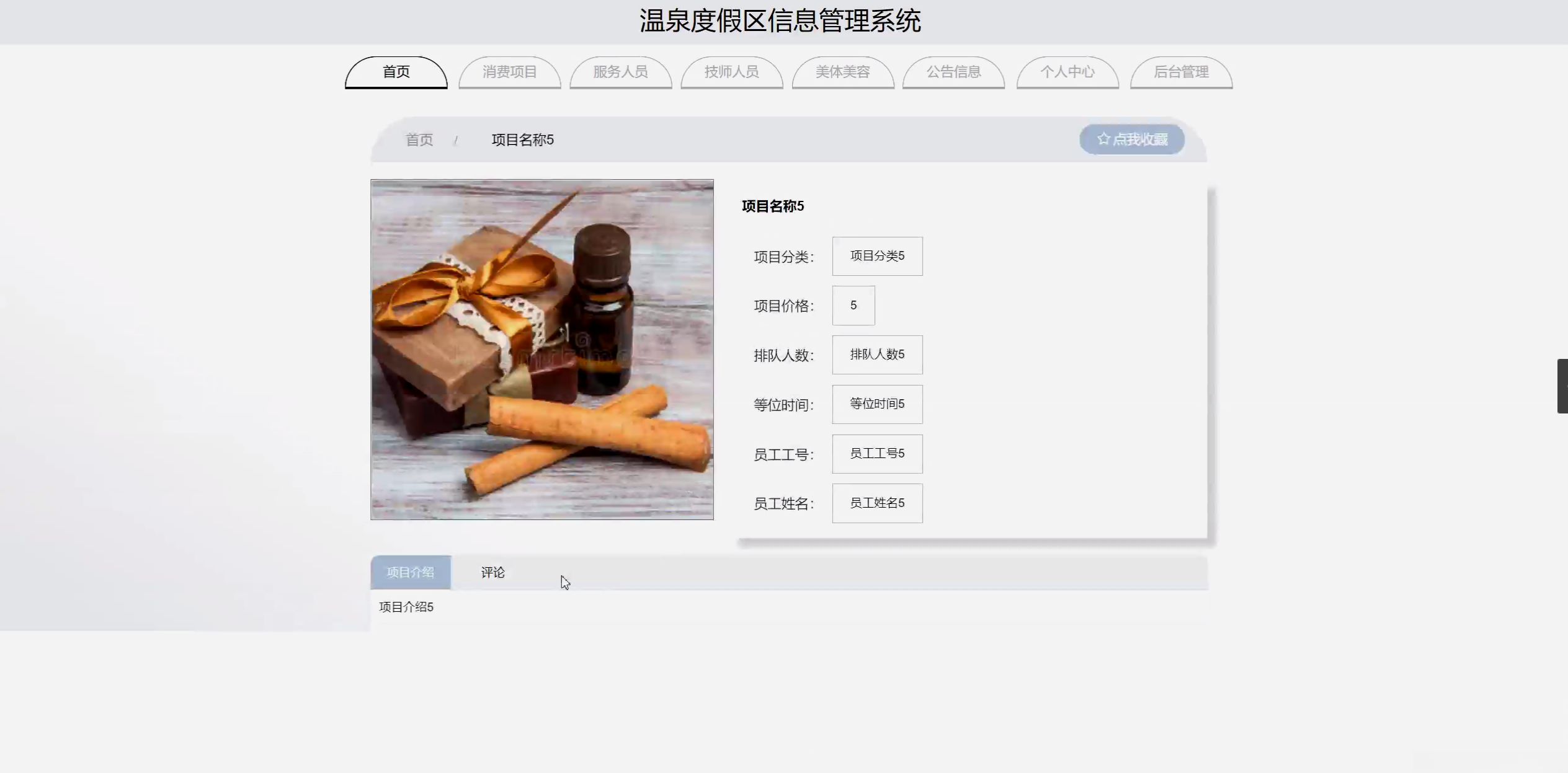The height and width of the screenshot is (773, 1568).
Task: Open 后台管理 admin tab
Action: [1181, 72]
